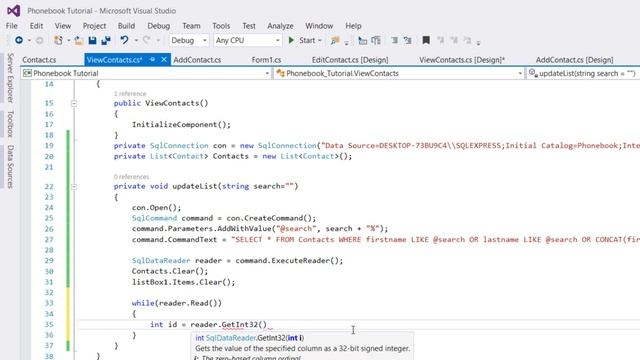This screenshot has width=640, height=360.
Task: Switch to the Form1.cs tab
Action: [x=266, y=60]
